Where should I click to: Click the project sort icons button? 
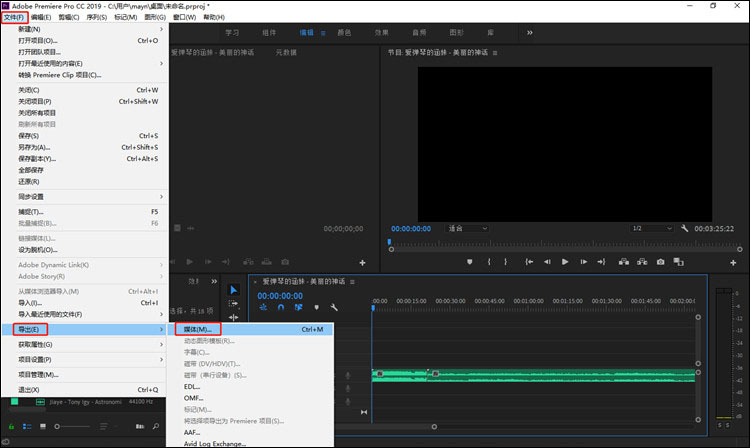104,426
